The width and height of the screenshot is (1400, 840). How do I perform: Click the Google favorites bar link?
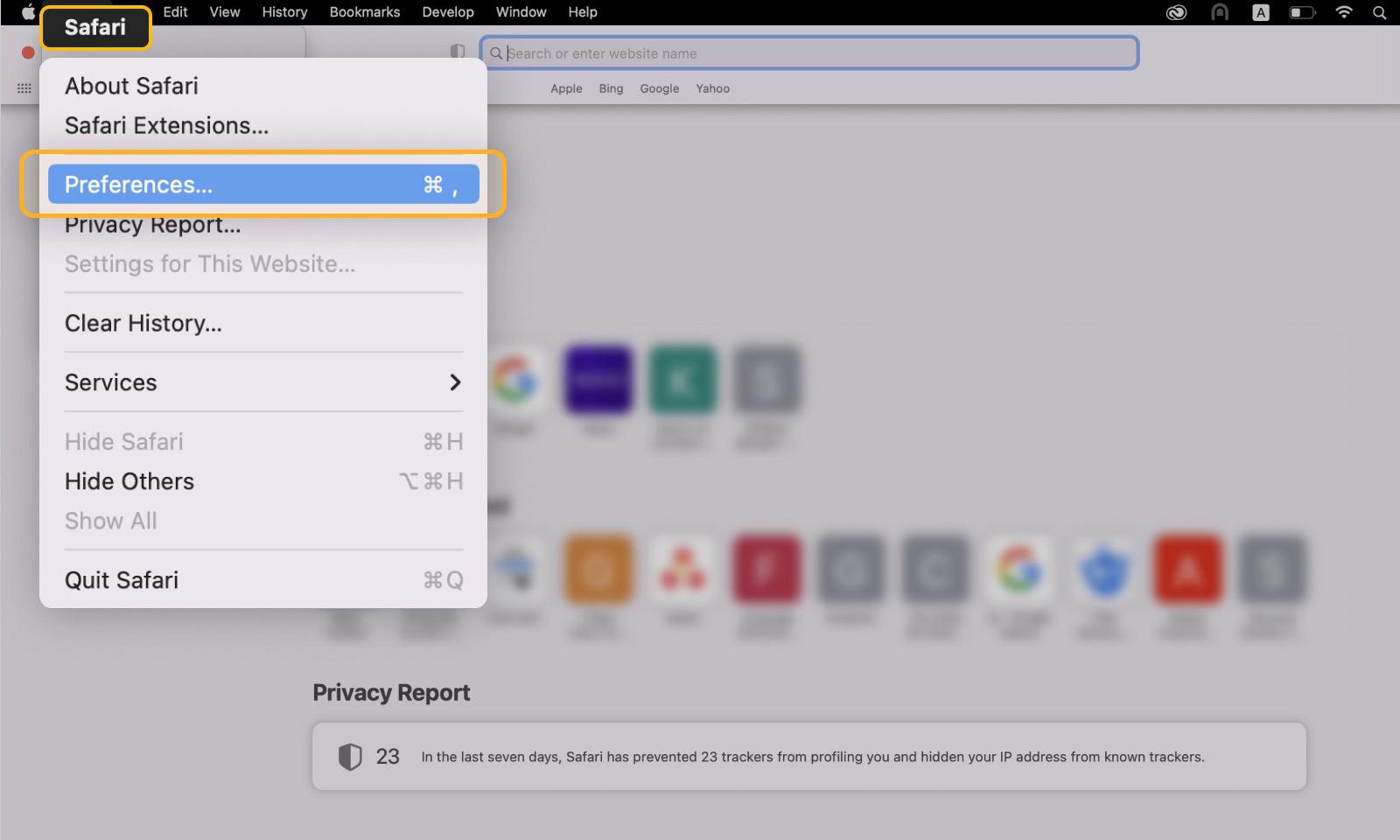click(659, 88)
